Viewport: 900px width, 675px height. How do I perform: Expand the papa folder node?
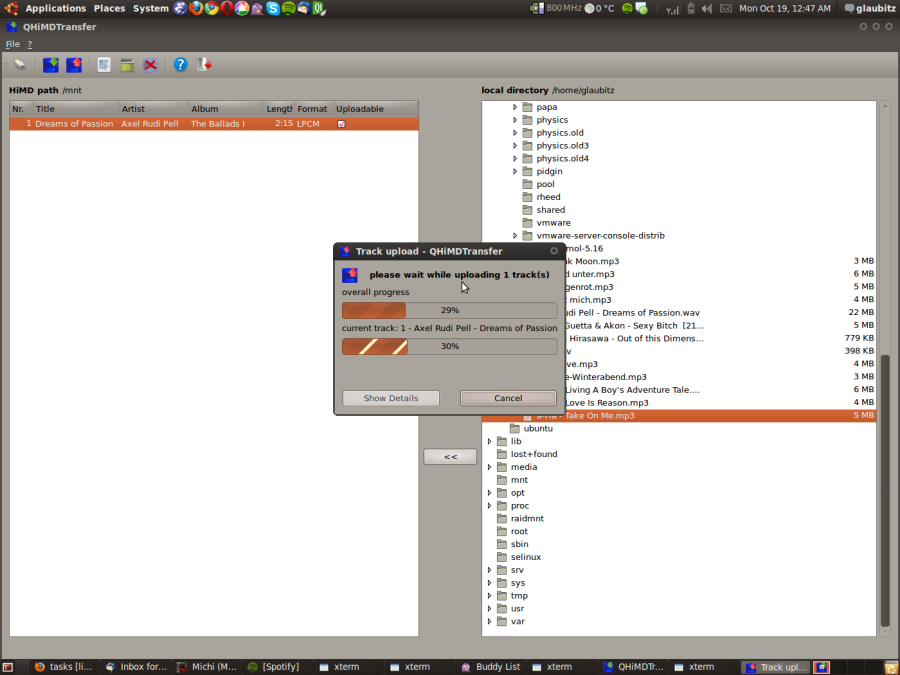tap(516, 107)
